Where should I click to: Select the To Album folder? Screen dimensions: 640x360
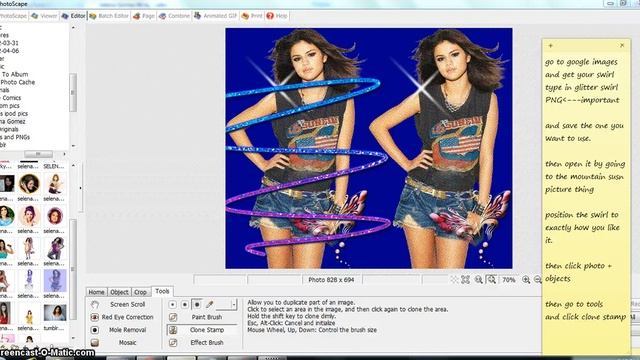click(x=15, y=74)
